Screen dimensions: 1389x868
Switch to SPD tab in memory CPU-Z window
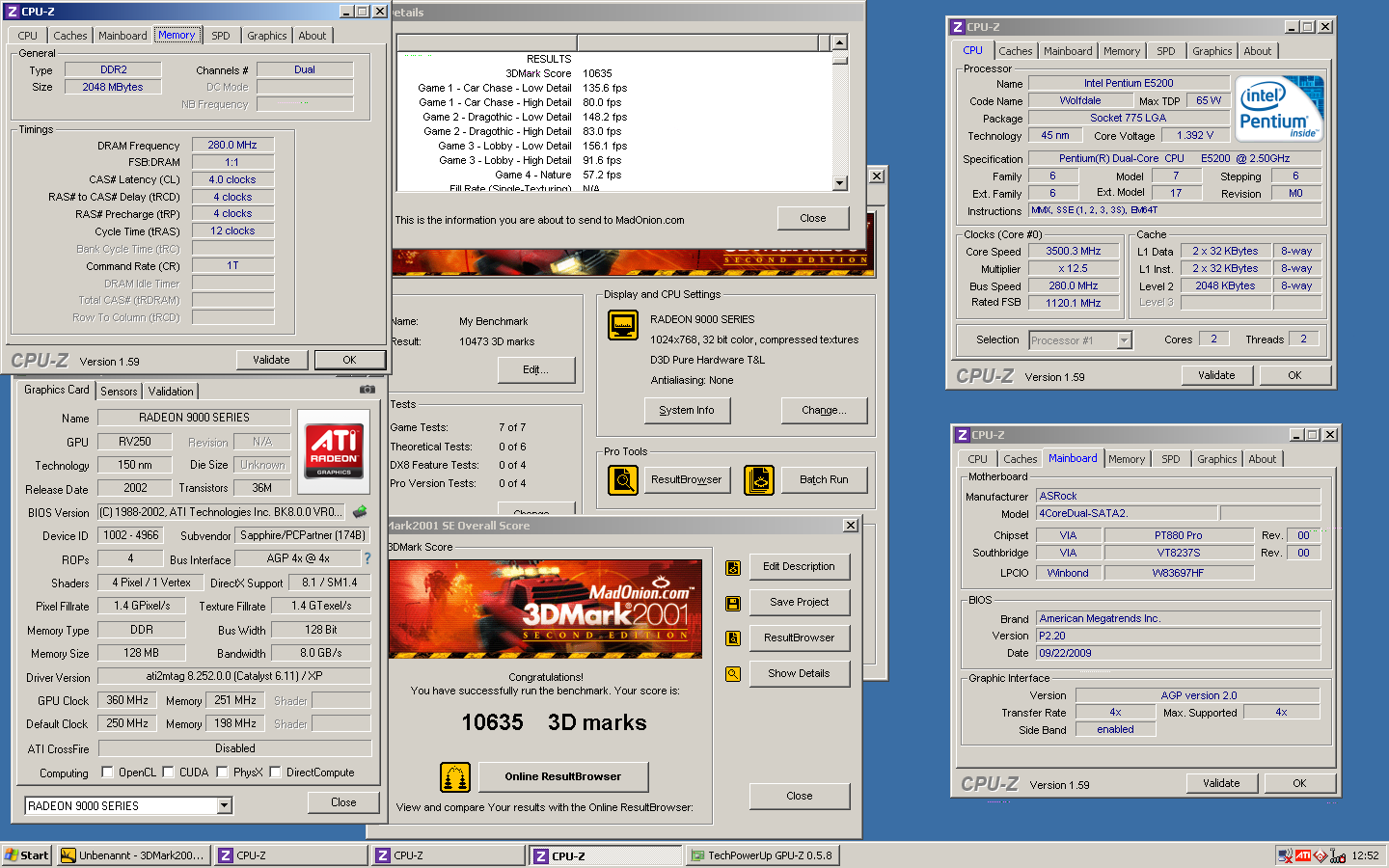221,36
